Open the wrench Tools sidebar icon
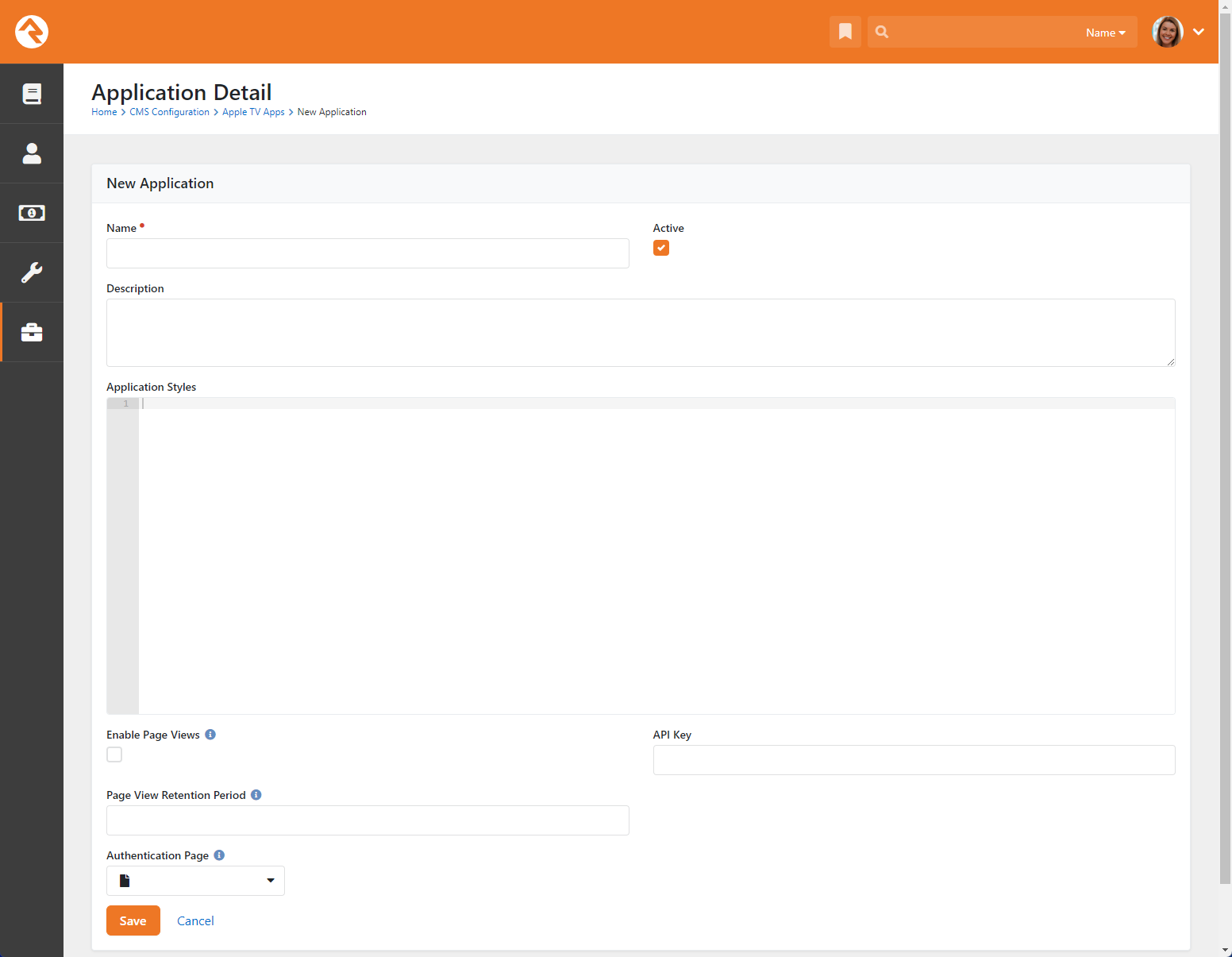The image size is (1232, 957). pos(32,272)
